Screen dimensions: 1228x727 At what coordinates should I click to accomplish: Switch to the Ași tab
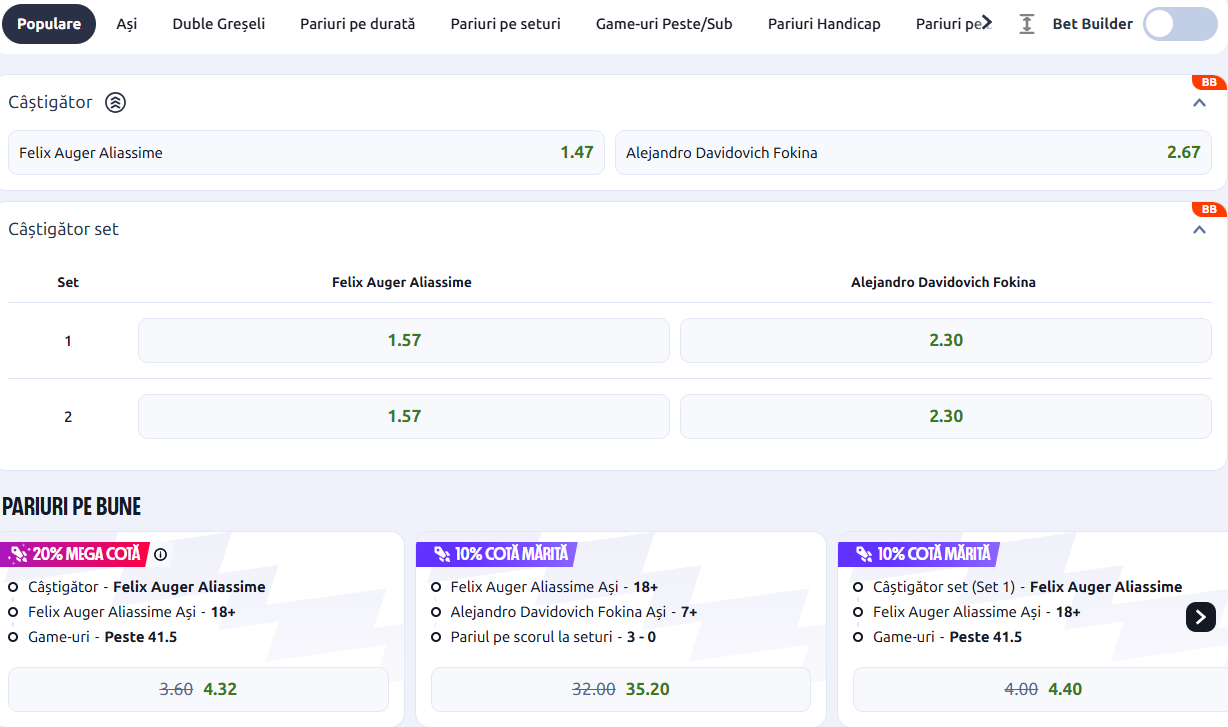[127, 24]
